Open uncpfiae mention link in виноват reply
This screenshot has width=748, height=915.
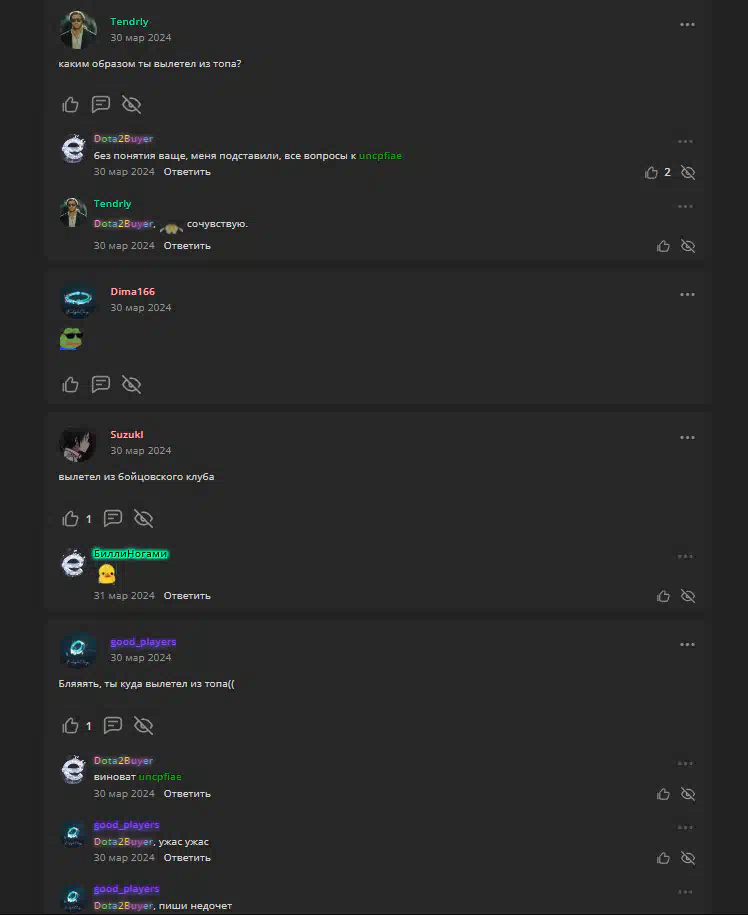click(160, 777)
